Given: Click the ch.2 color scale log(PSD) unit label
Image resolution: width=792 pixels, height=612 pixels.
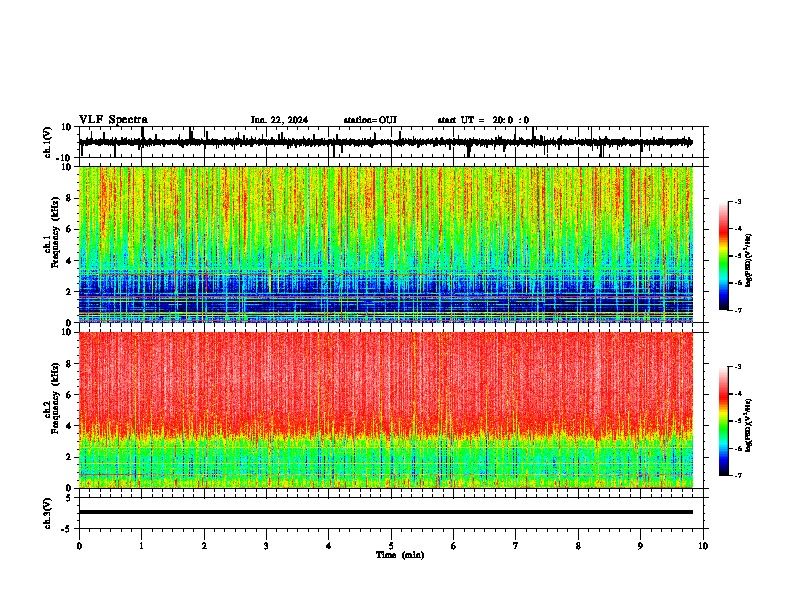Looking at the screenshot, I should [x=748, y=425].
